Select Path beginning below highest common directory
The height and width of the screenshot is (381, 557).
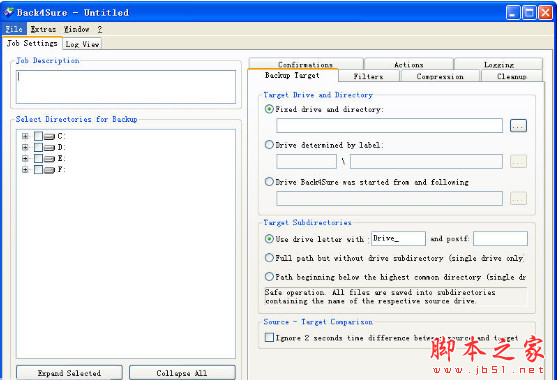pos(269,277)
